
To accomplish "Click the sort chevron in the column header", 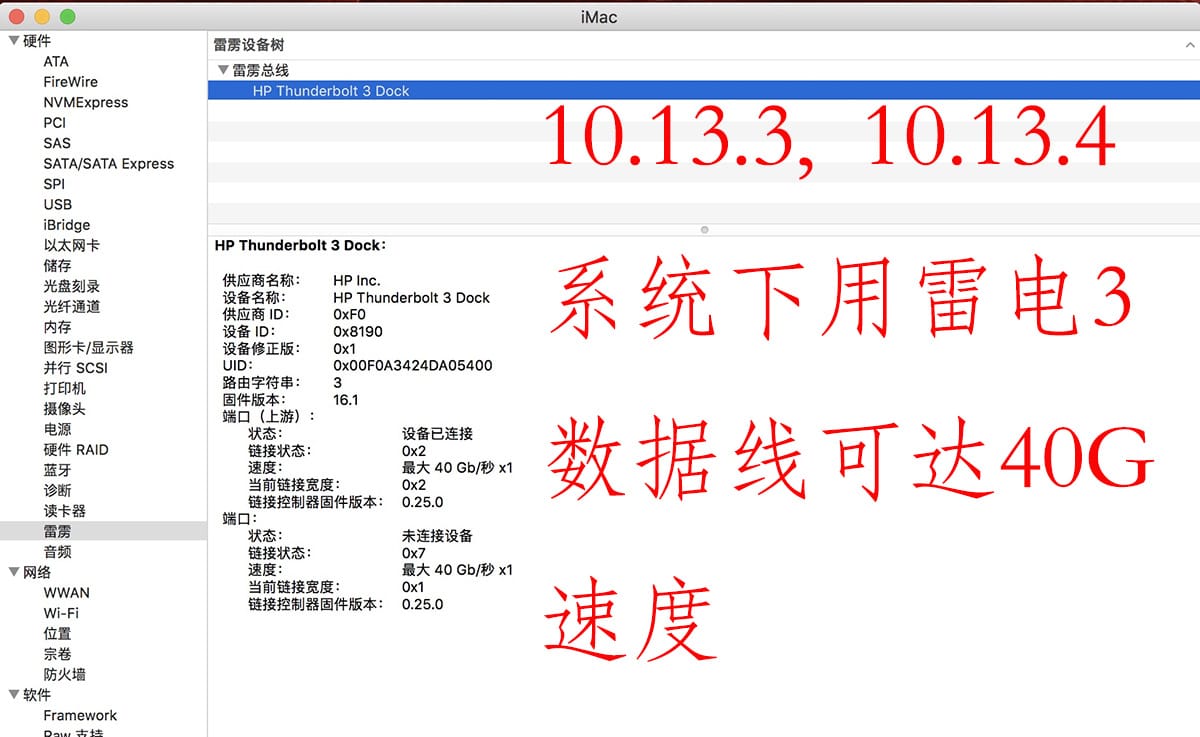I will coord(1188,46).
